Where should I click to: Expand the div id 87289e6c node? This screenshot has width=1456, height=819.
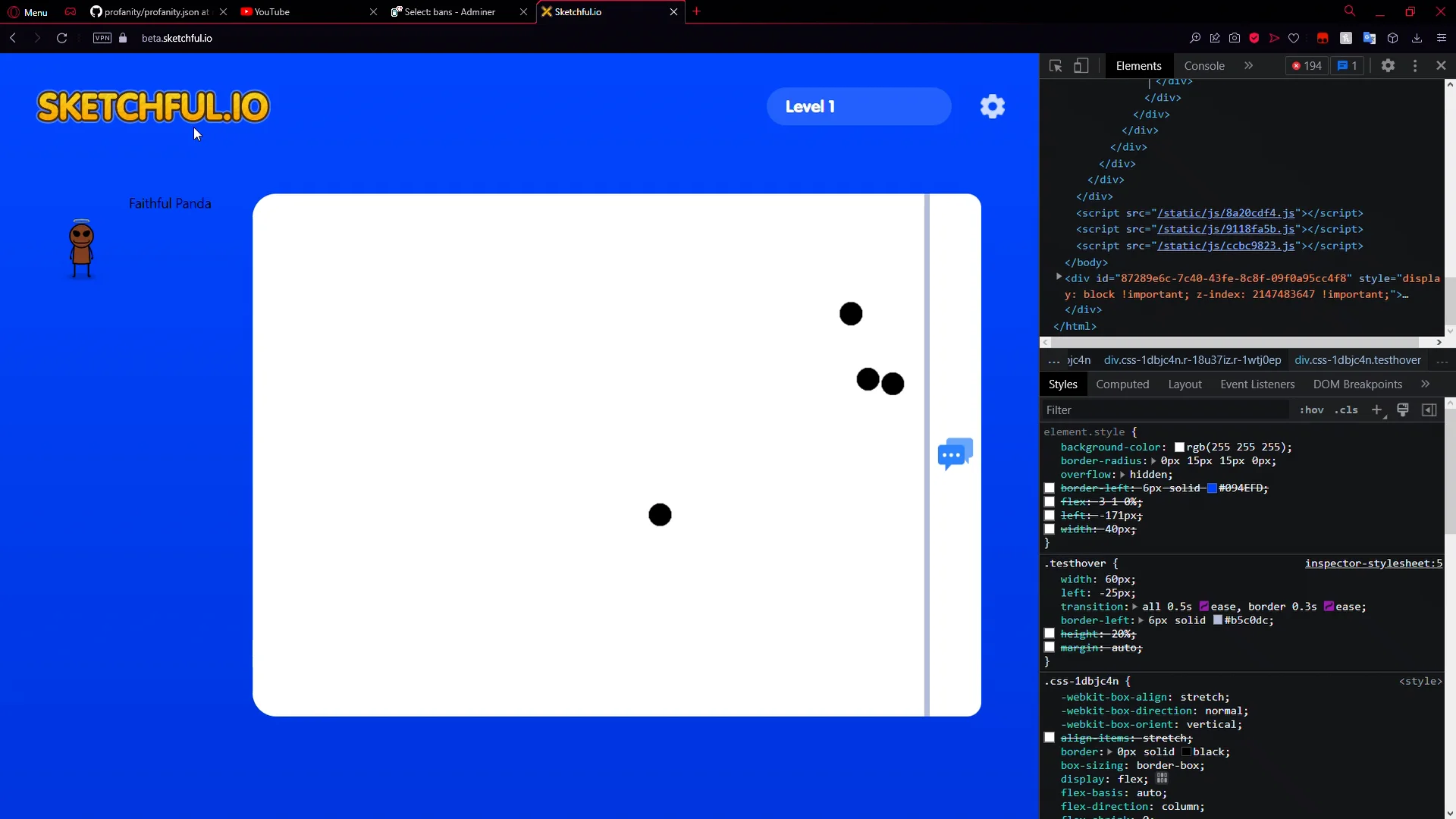[x=1059, y=278]
